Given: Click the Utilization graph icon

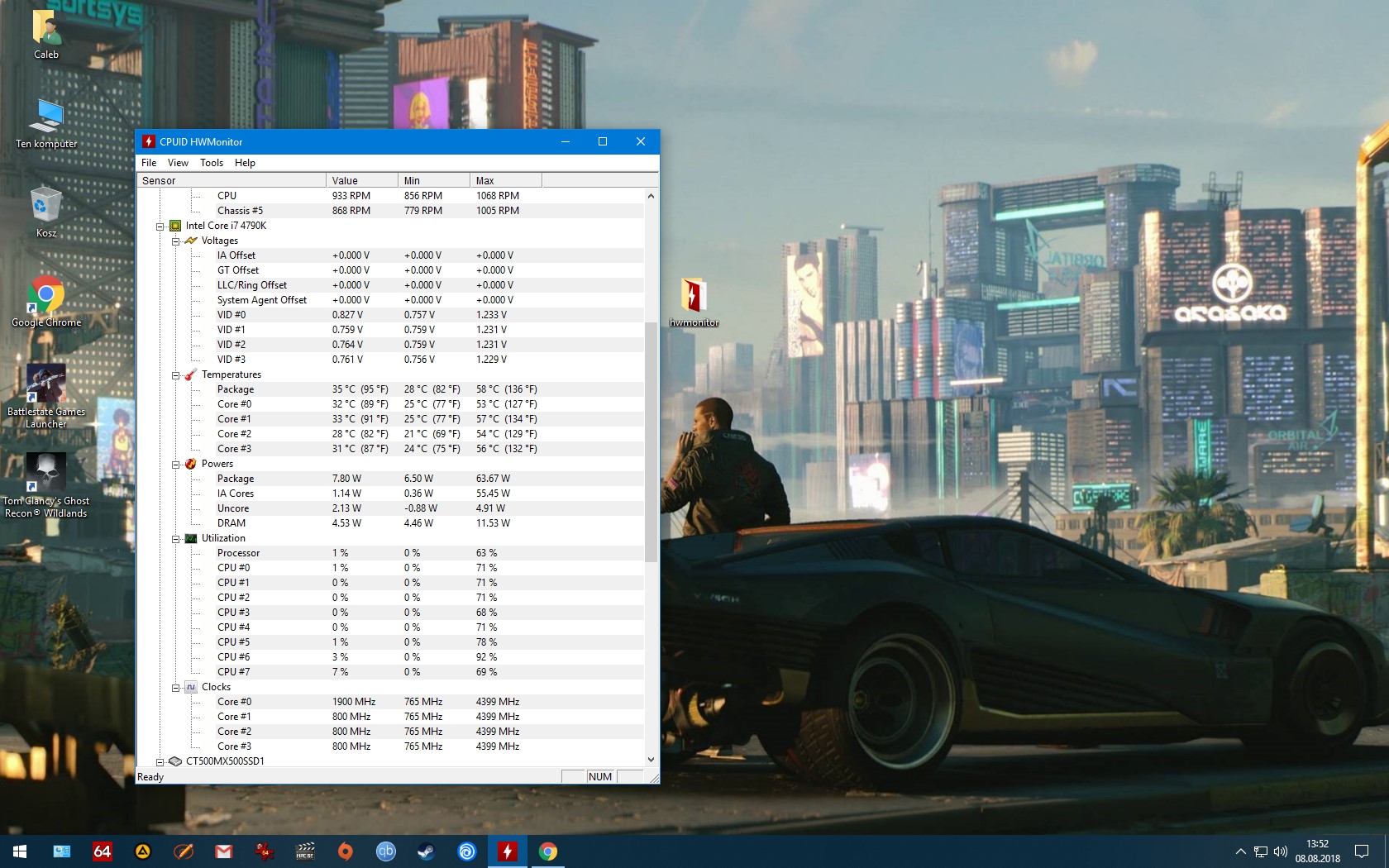Looking at the screenshot, I should [x=191, y=538].
